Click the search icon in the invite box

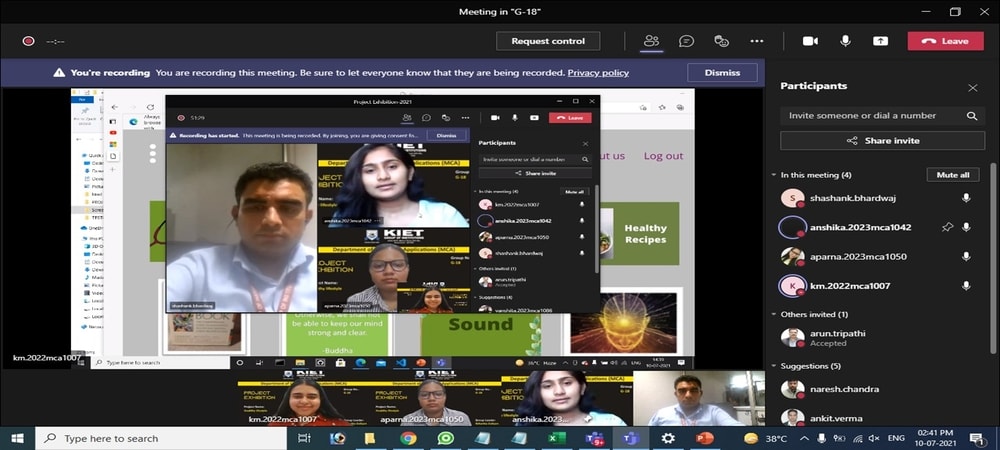[971, 116]
